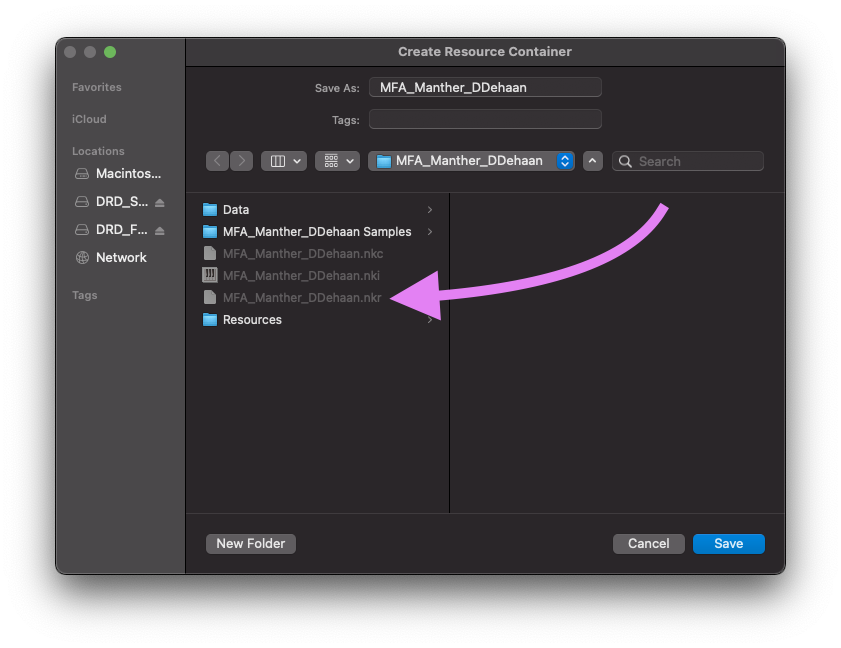The height and width of the screenshot is (648, 841).
Task: Open Network in the sidebar
Action: click(x=121, y=258)
